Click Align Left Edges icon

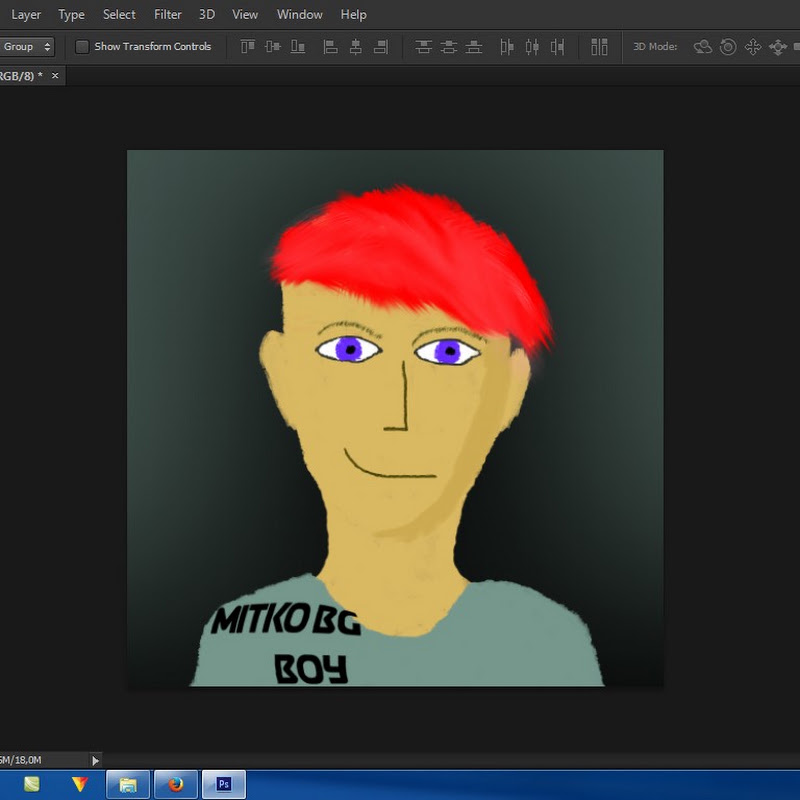click(331, 47)
